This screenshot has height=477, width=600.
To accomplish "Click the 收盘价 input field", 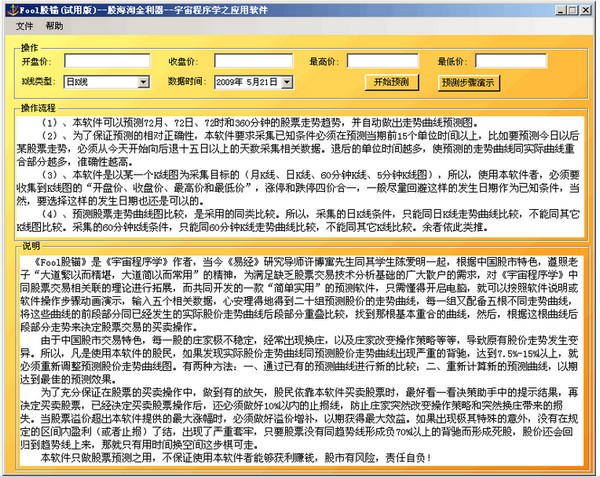I will 254,61.
